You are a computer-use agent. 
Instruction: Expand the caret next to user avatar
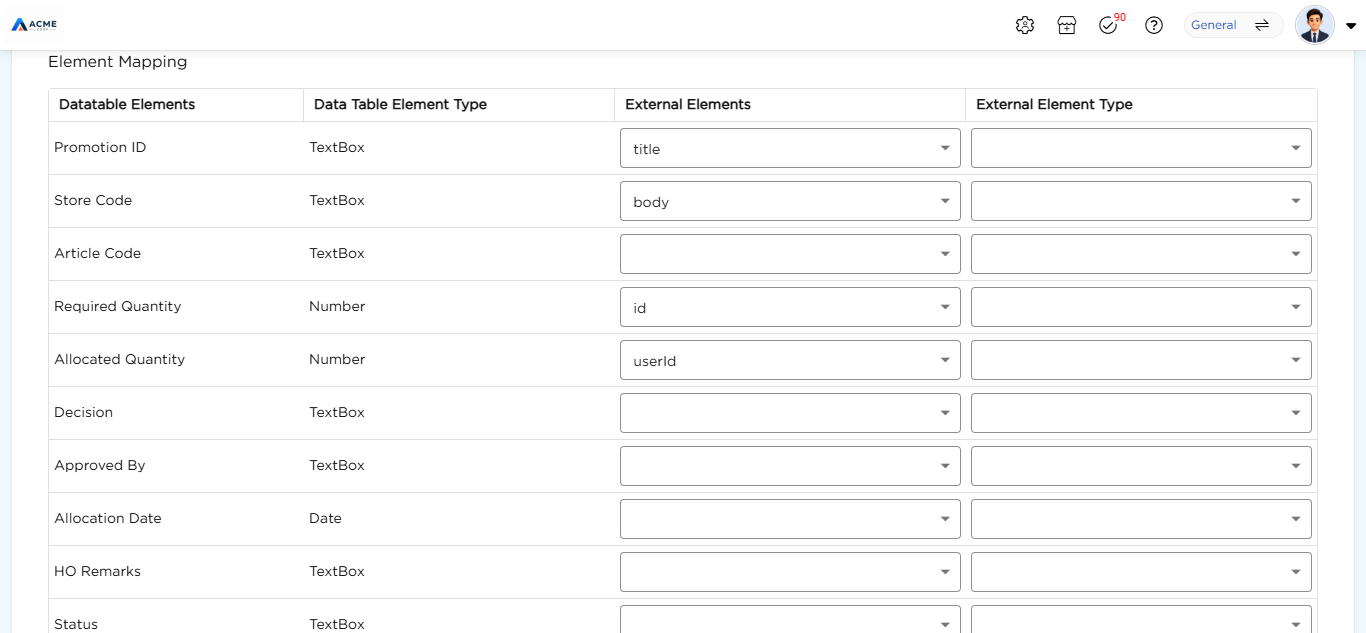[1350, 26]
